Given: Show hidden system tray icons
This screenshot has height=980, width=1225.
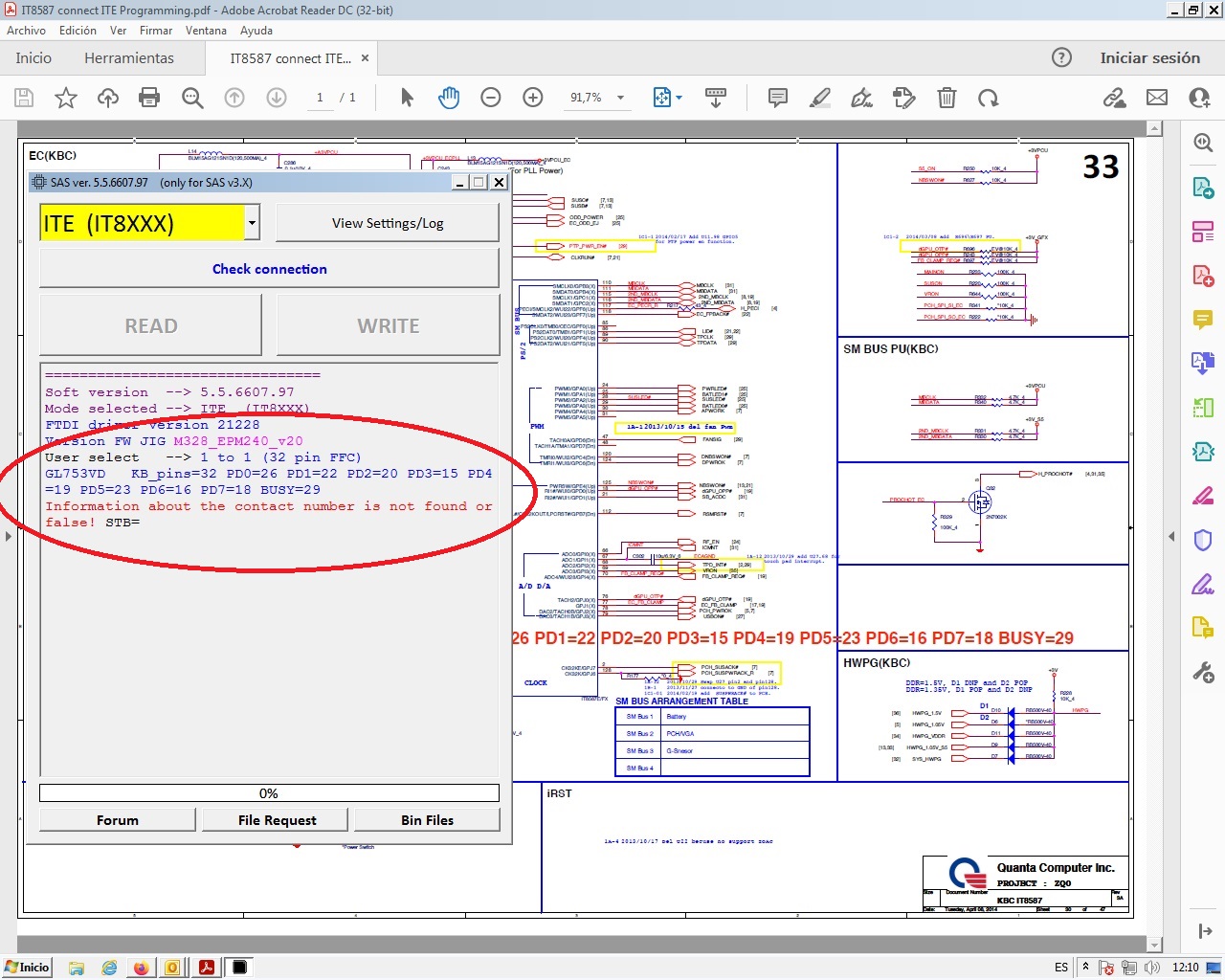Looking at the screenshot, I should click(x=1085, y=967).
